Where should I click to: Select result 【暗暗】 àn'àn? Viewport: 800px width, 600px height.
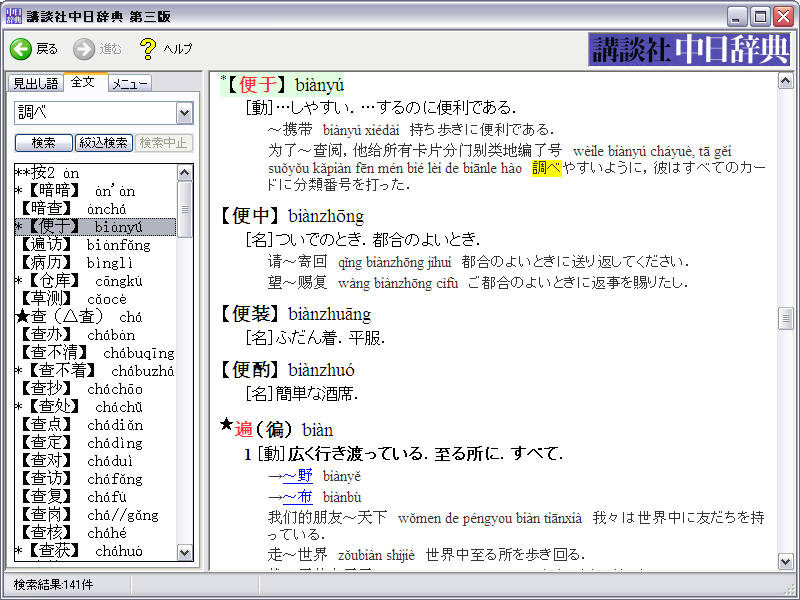95,191
